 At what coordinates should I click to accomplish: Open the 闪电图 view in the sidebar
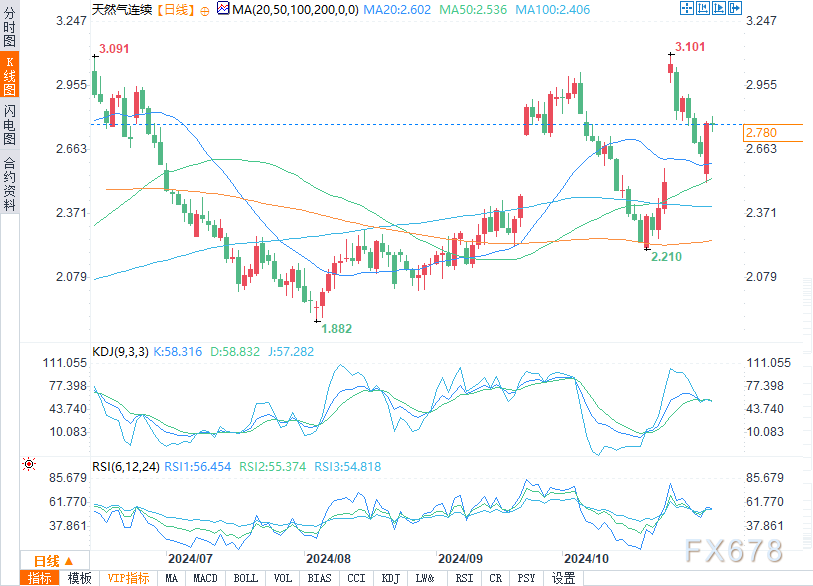[x=10, y=123]
